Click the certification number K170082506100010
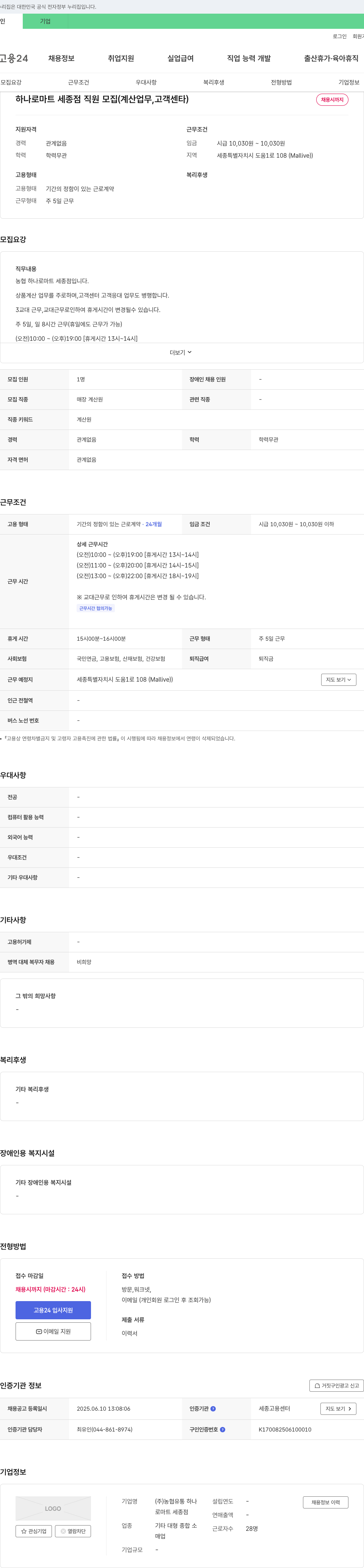 pos(285,1429)
